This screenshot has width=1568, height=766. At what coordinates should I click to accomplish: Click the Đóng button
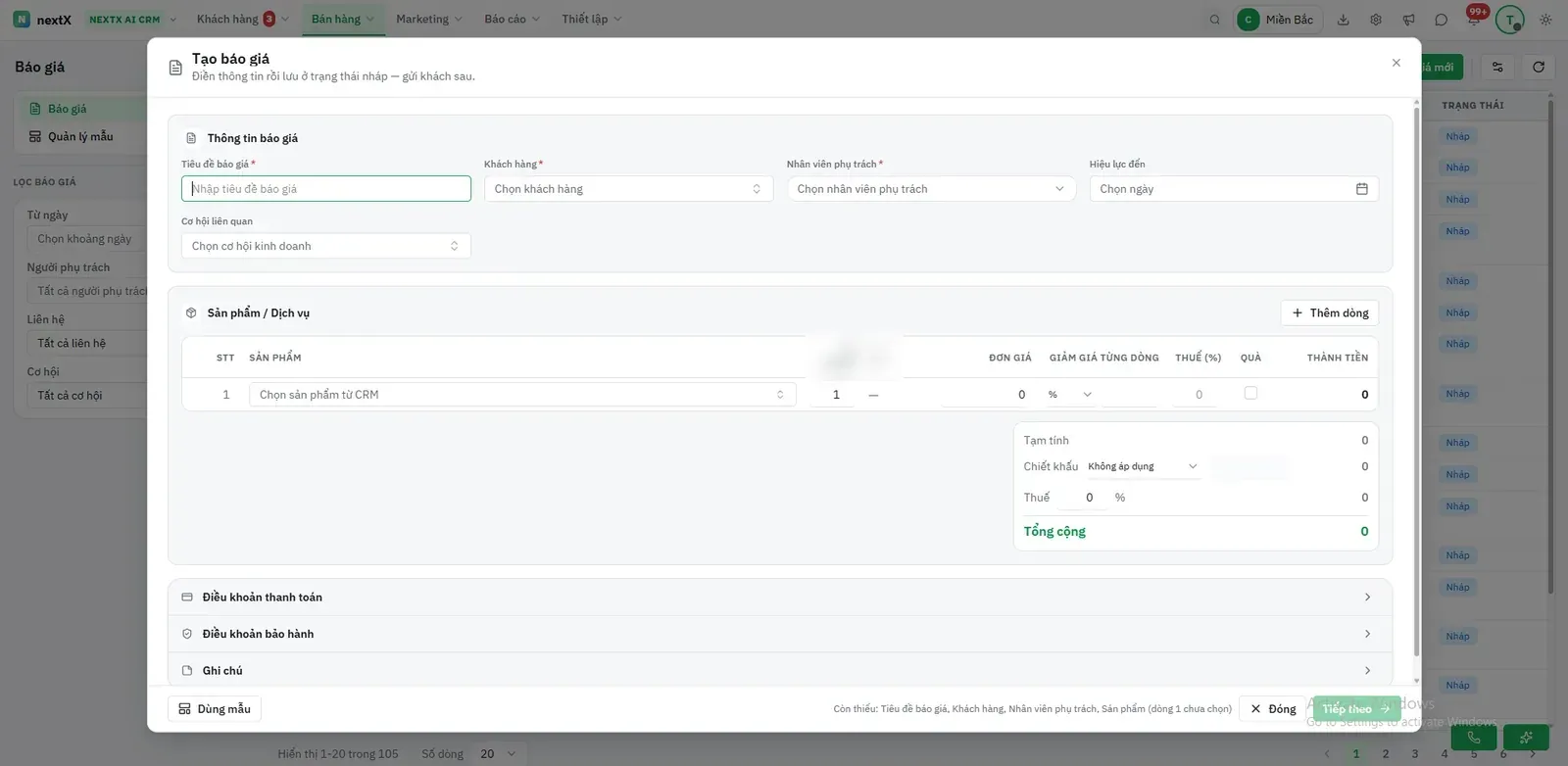pos(1273,709)
